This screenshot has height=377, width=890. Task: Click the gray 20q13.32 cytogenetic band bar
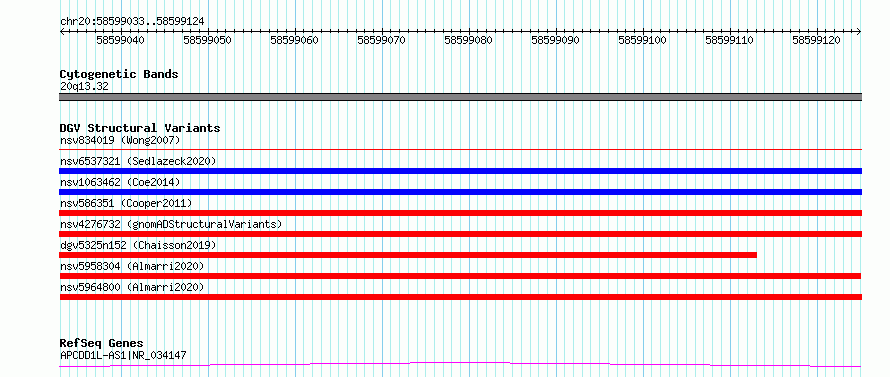click(460, 97)
